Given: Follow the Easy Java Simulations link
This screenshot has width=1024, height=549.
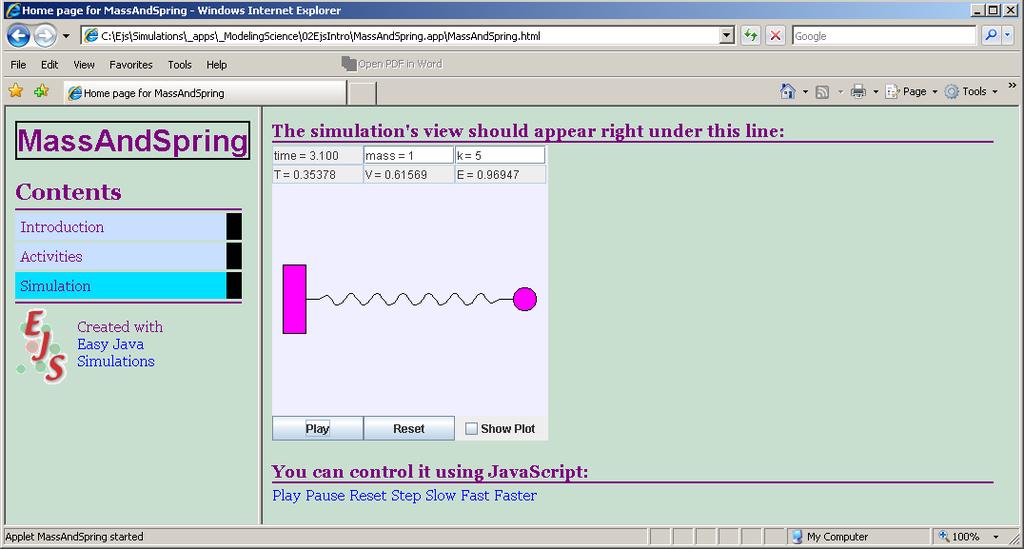Looking at the screenshot, I should coord(116,353).
